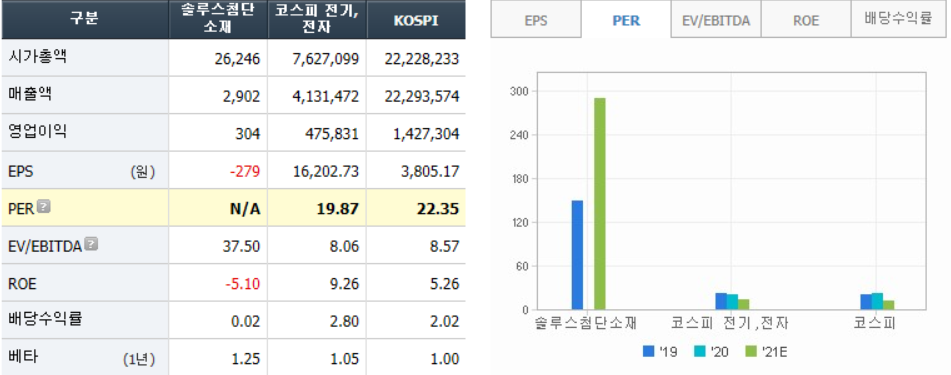Click ROE value 9.26

344,284
